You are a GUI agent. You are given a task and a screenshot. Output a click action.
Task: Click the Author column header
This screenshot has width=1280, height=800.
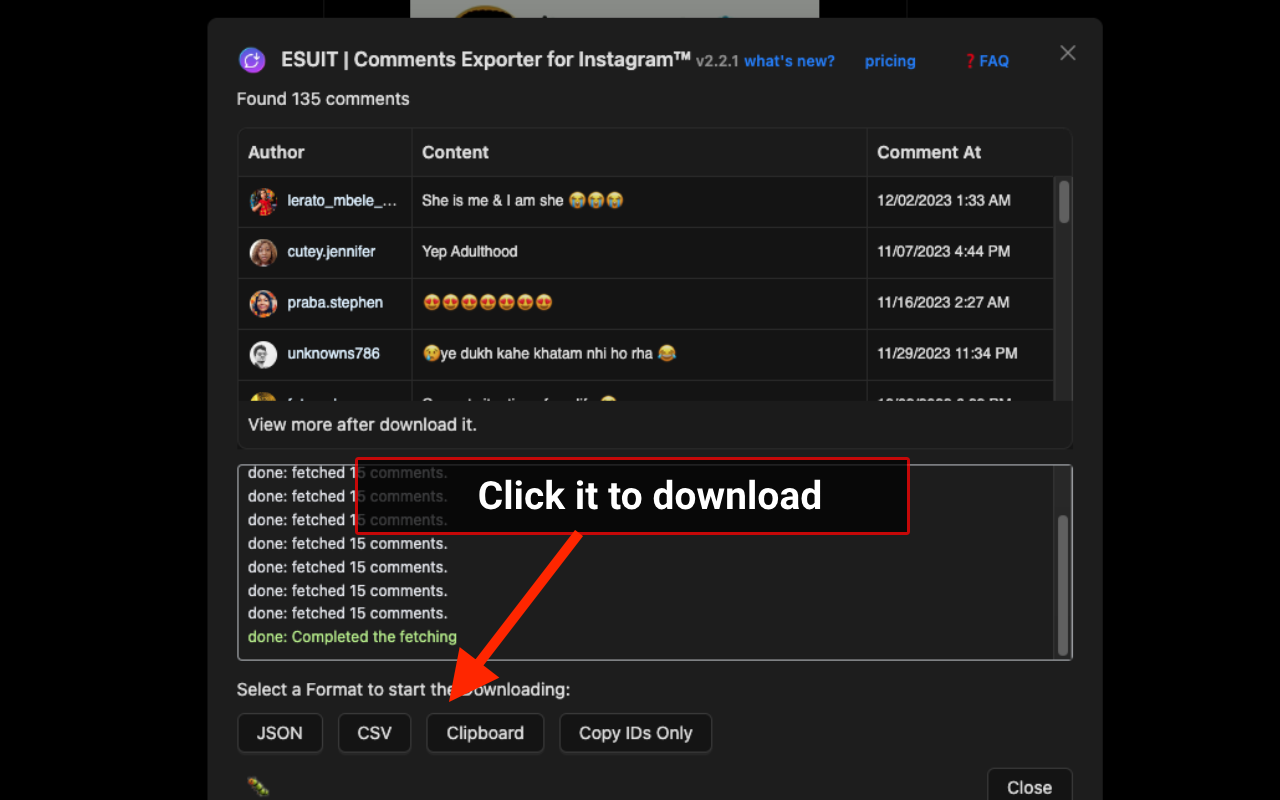coord(276,152)
